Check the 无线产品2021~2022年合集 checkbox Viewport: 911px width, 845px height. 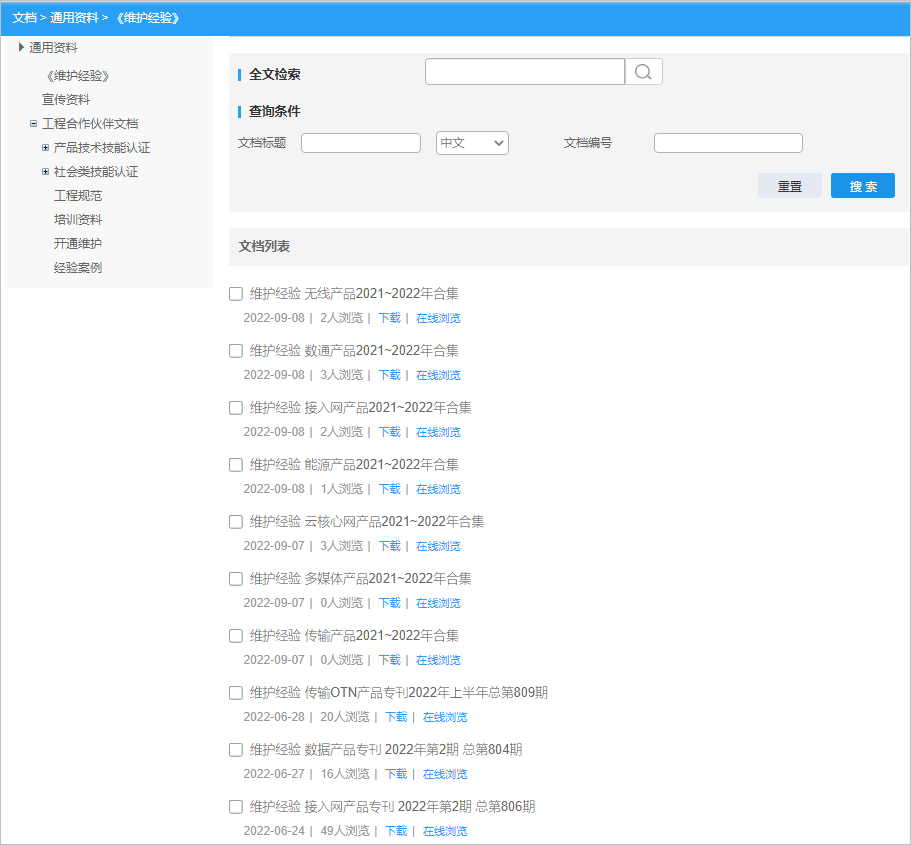[x=236, y=294]
